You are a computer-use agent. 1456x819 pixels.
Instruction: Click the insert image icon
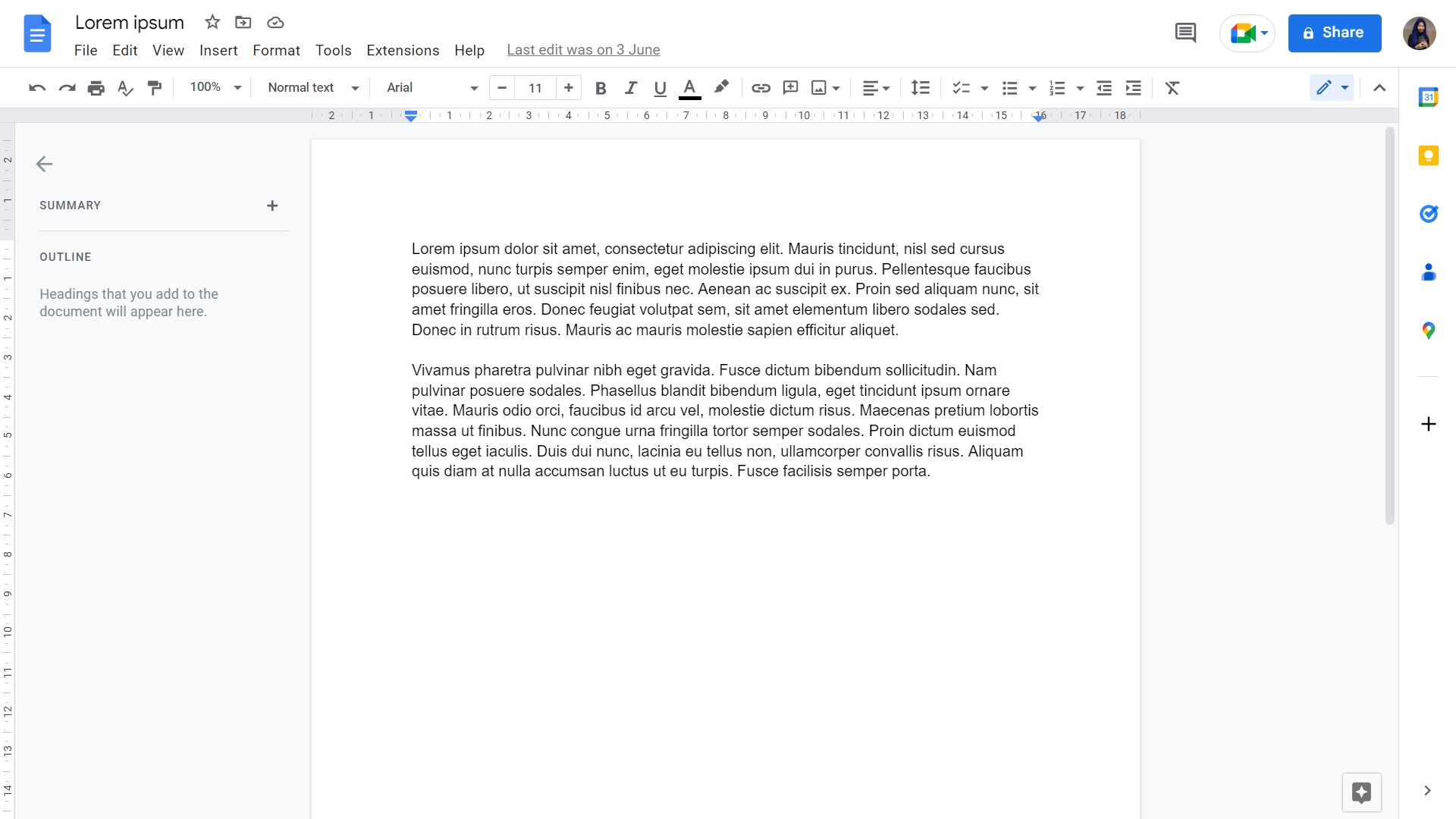click(x=818, y=88)
